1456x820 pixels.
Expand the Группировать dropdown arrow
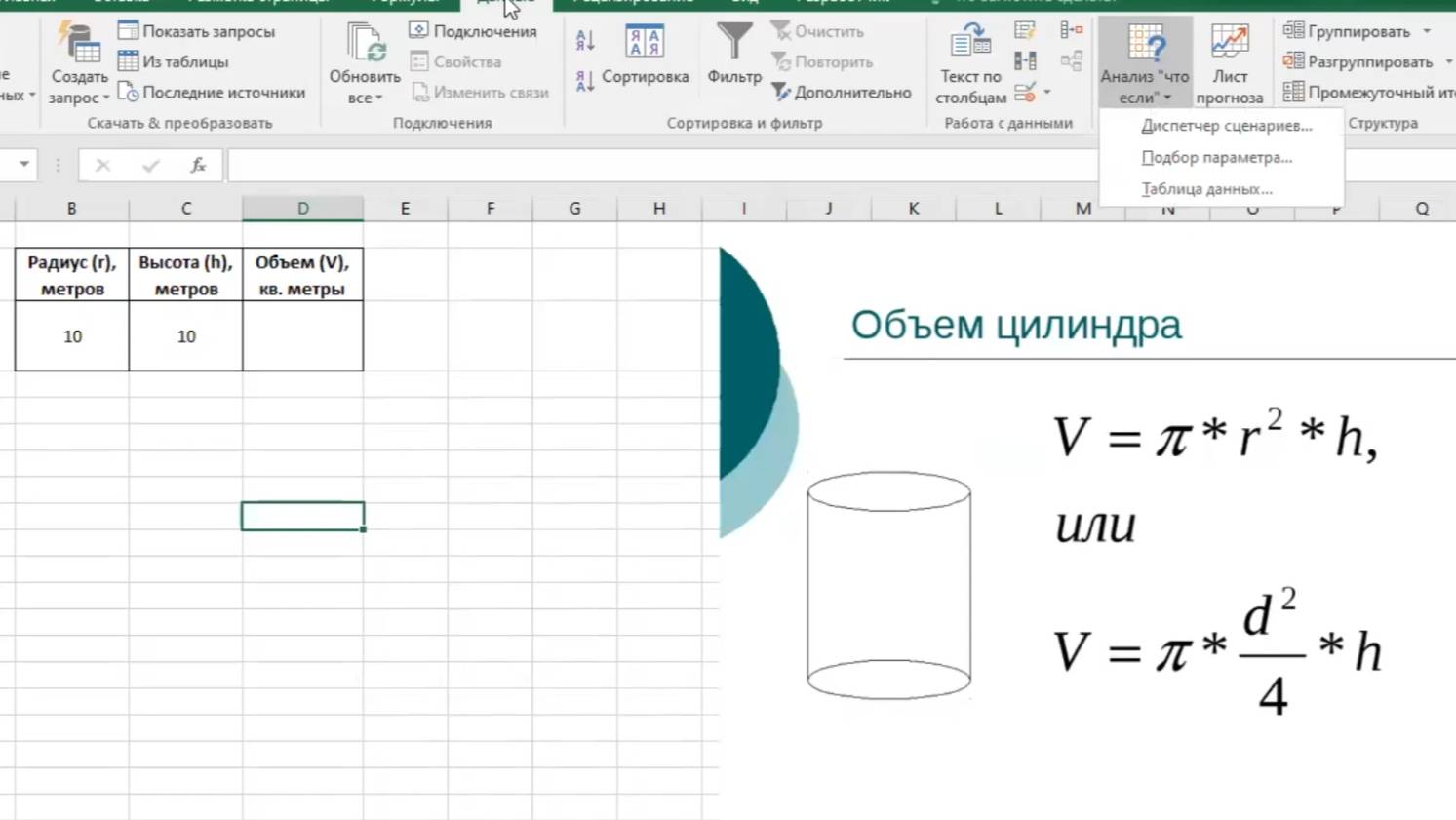(1427, 31)
